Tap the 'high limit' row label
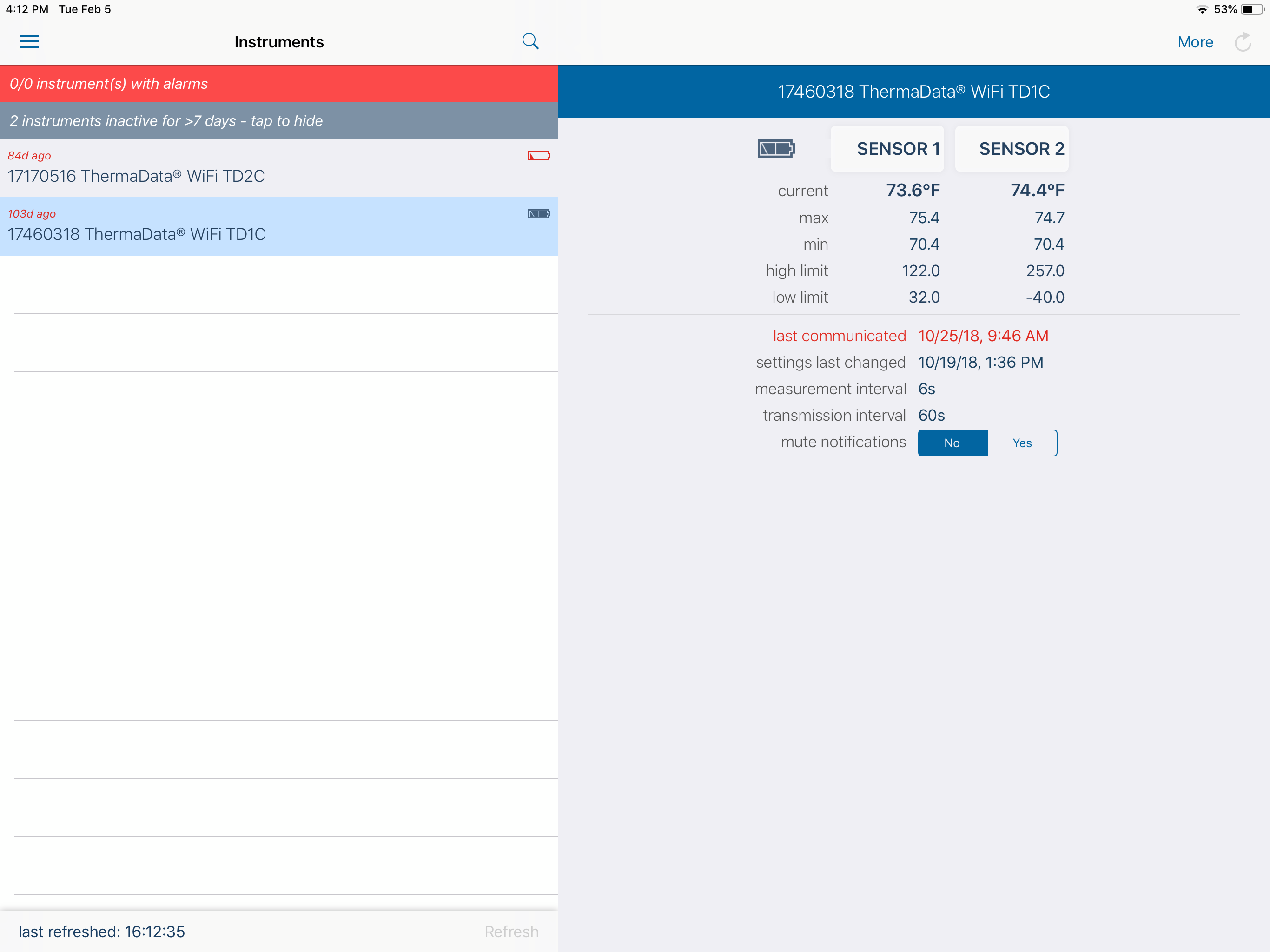The width and height of the screenshot is (1270, 952). point(797,271)
